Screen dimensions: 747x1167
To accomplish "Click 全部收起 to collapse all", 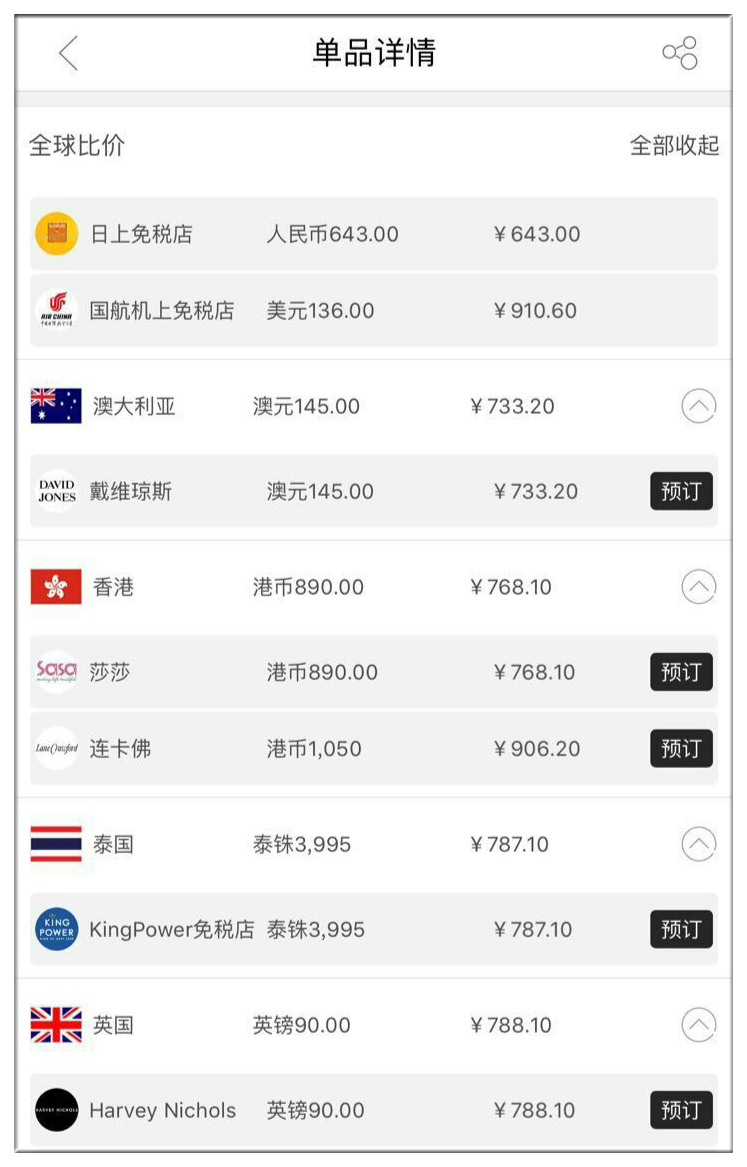I will [674, 145].
